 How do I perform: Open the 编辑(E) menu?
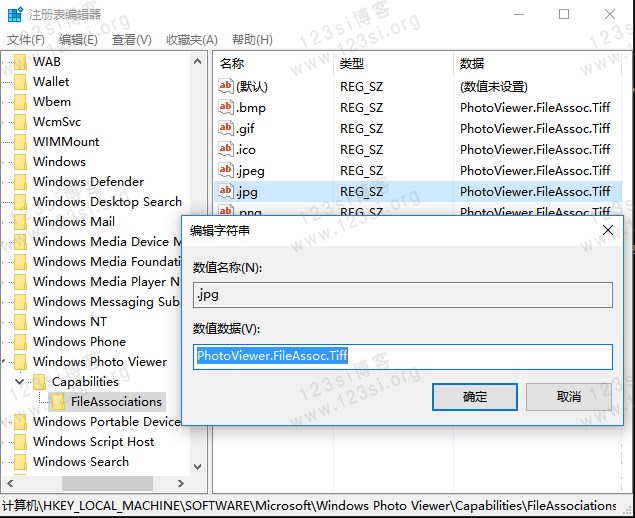click(78, 40)
